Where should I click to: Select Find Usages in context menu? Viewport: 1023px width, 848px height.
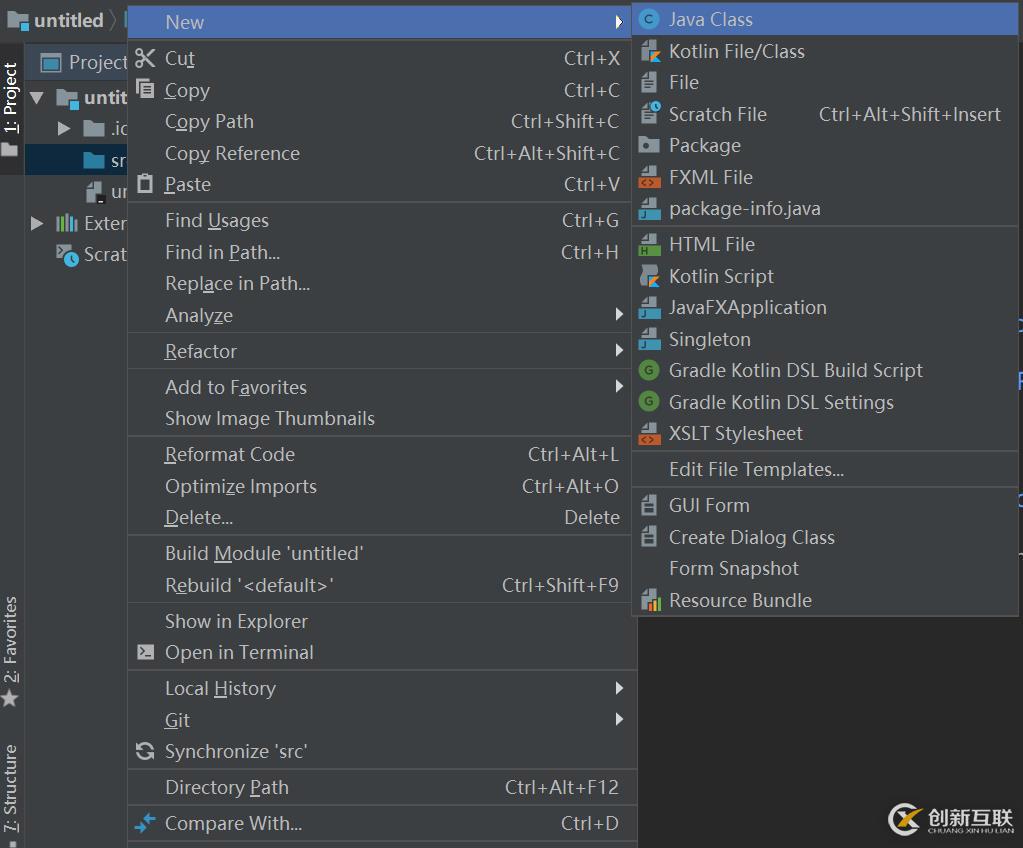(382, 220)
